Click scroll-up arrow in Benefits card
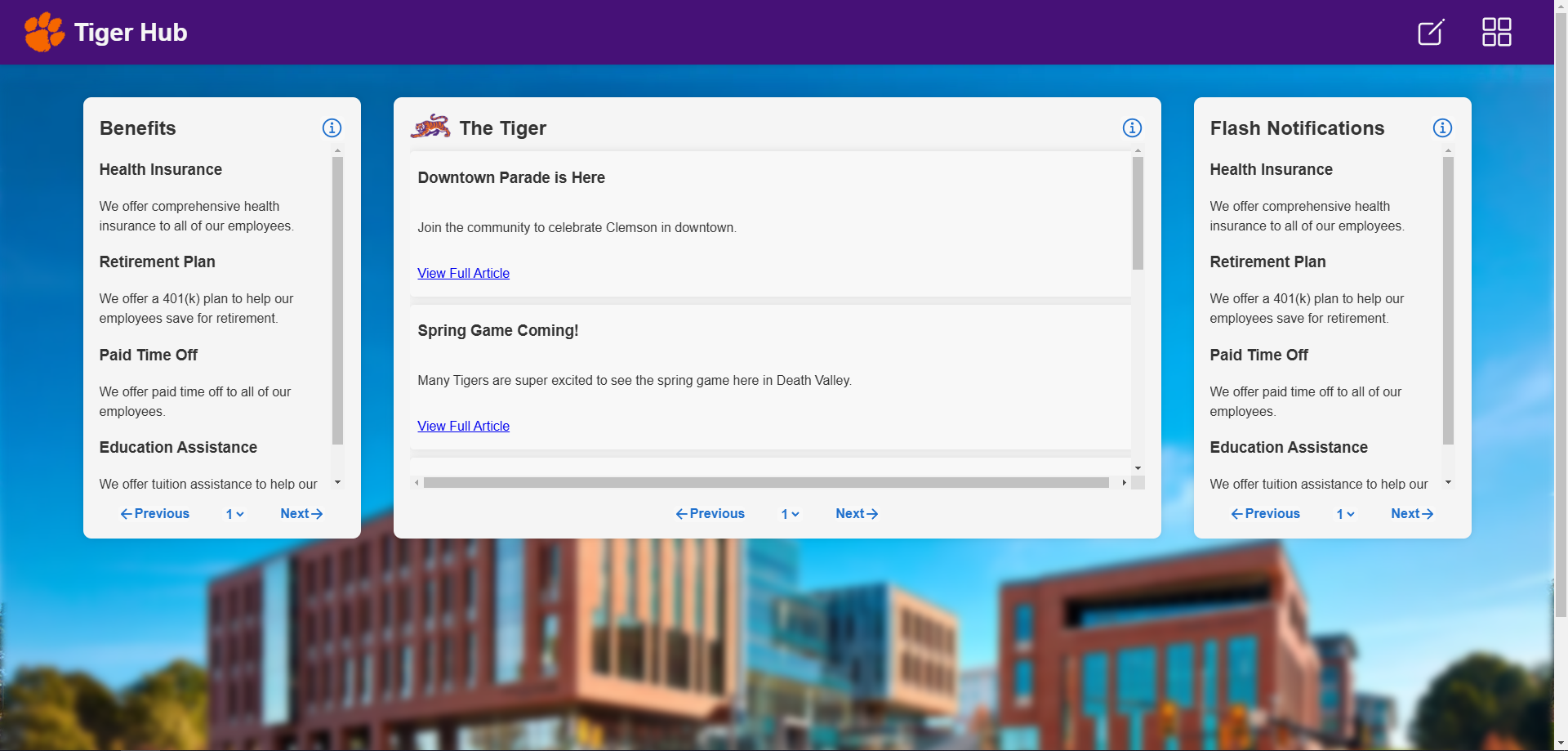 click(337, 151)
